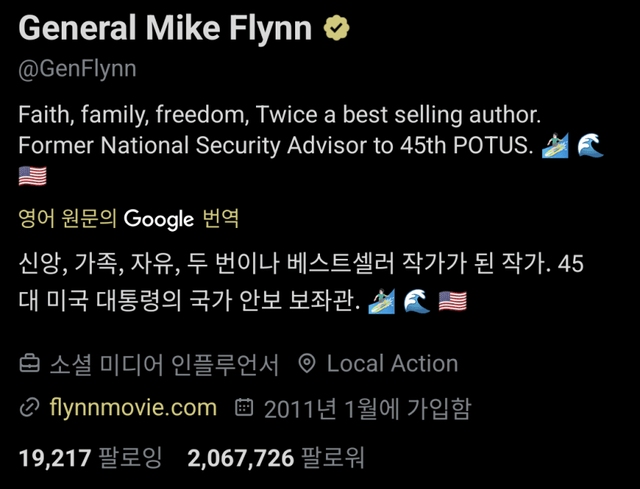
Task: Click the surfer emoji in English bio
Action: [554, 145]
